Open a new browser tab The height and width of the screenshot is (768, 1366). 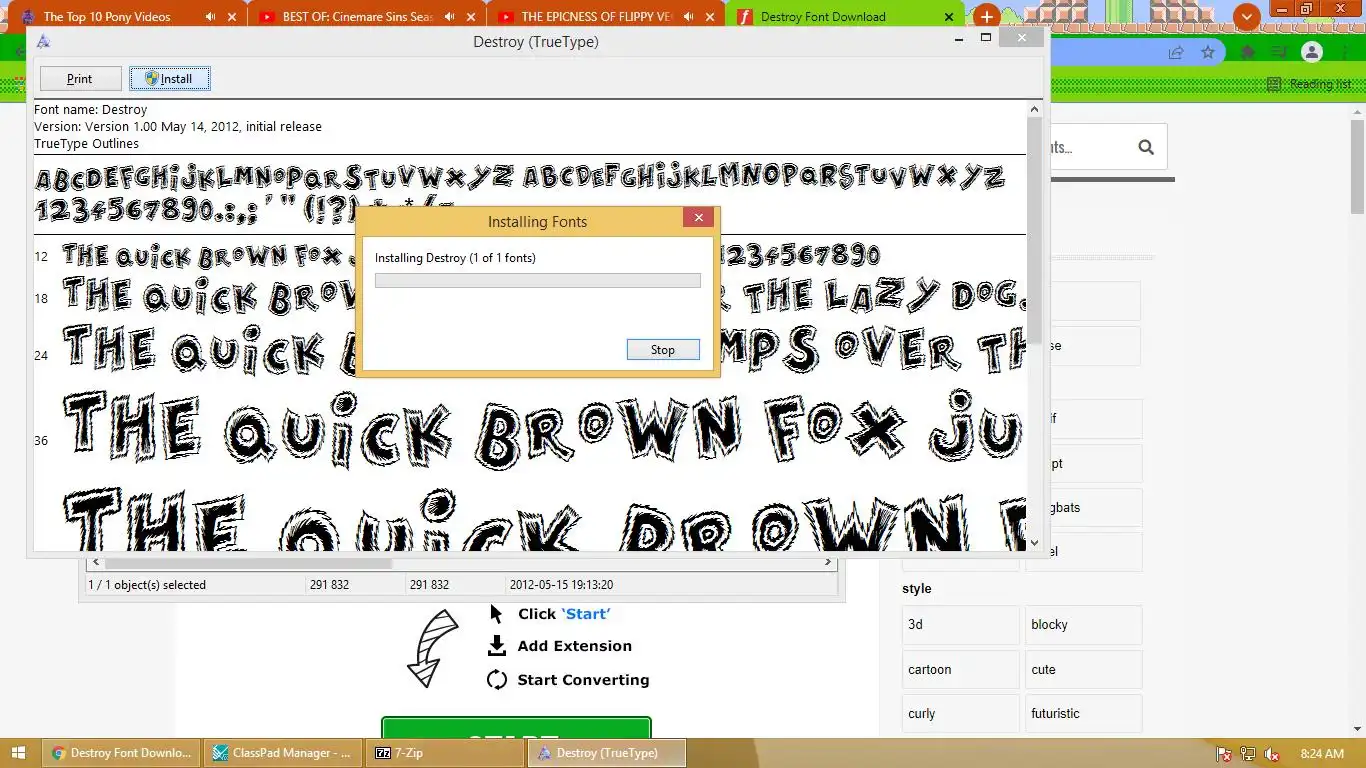coord(986,17)
